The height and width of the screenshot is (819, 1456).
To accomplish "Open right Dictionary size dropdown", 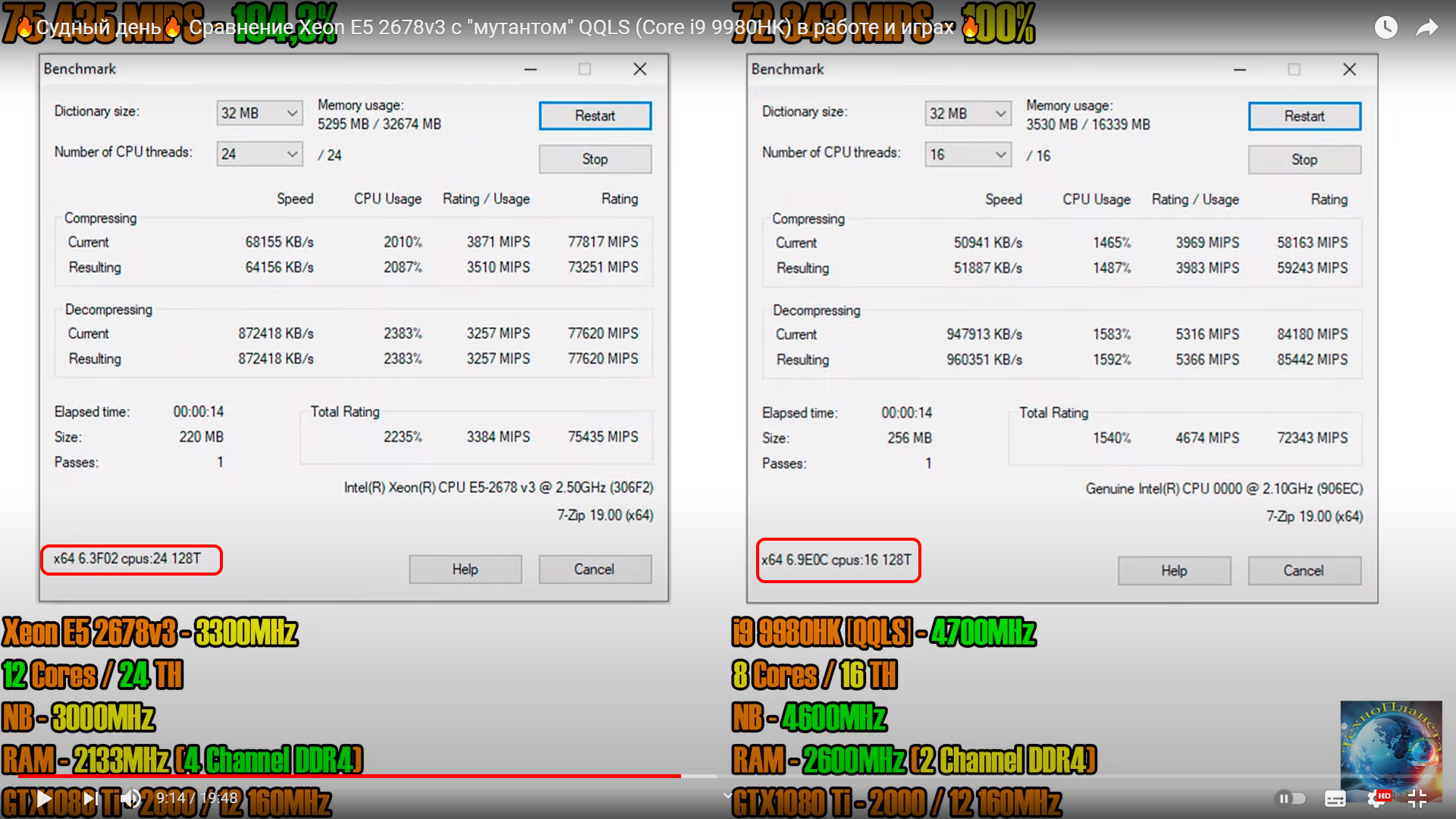I will pos(968,114).
